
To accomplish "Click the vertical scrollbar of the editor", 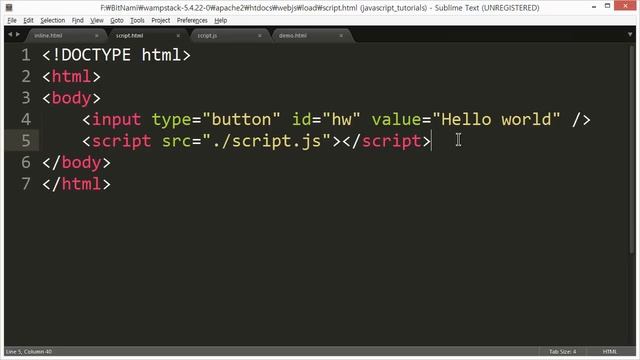I will click(632, 149).
